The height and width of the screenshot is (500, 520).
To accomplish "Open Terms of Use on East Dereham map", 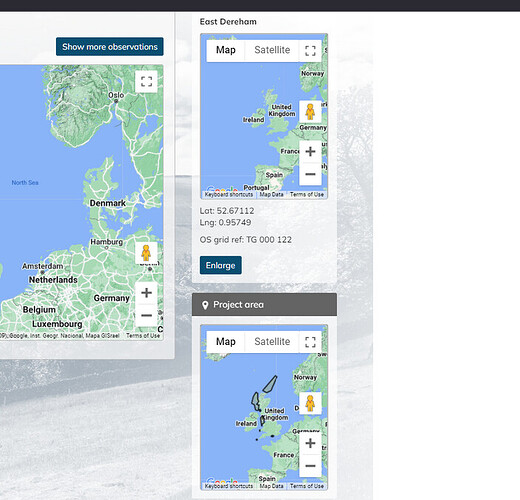I will [x=307, y=195].
